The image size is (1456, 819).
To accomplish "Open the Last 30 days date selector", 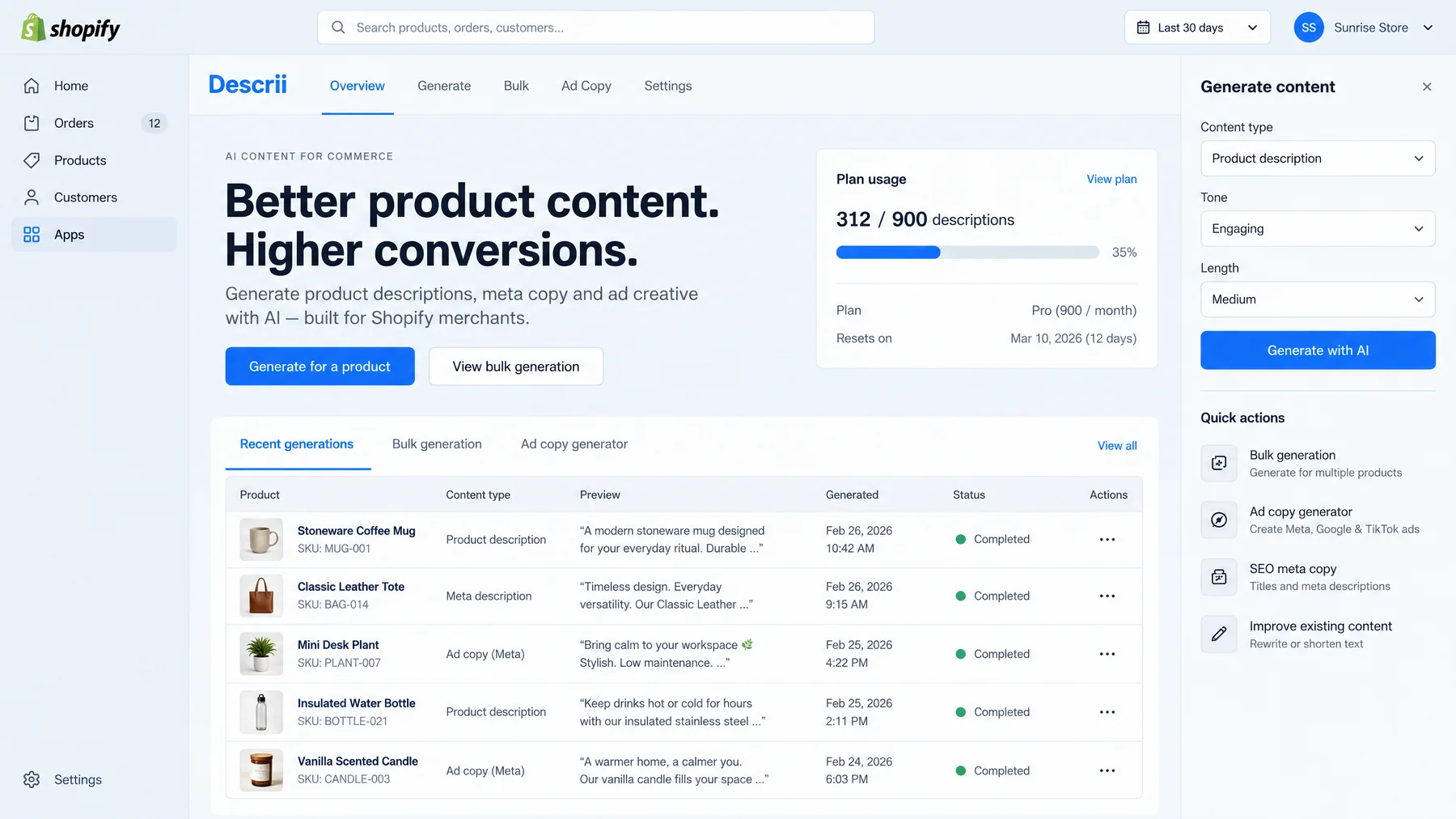I will coord(1197,28).
